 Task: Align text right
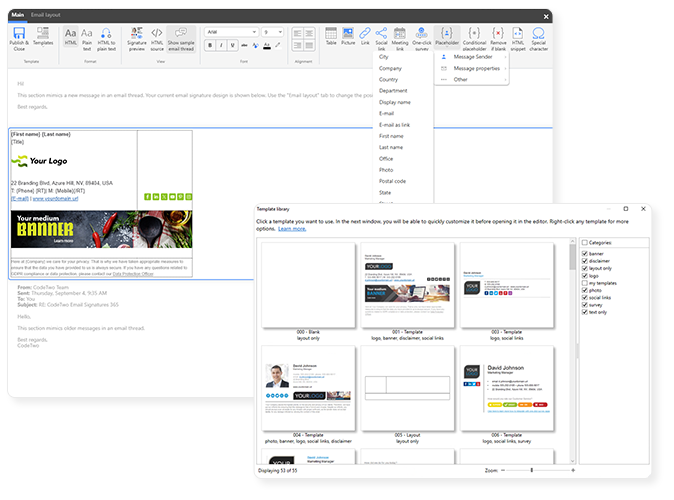click(x=297, y=45)
